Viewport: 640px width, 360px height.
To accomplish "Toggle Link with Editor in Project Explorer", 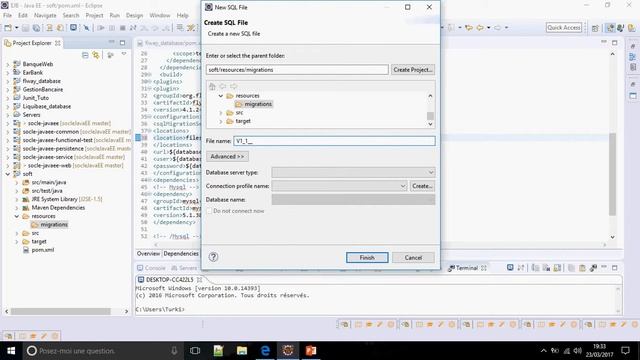I will click(96, 55).
